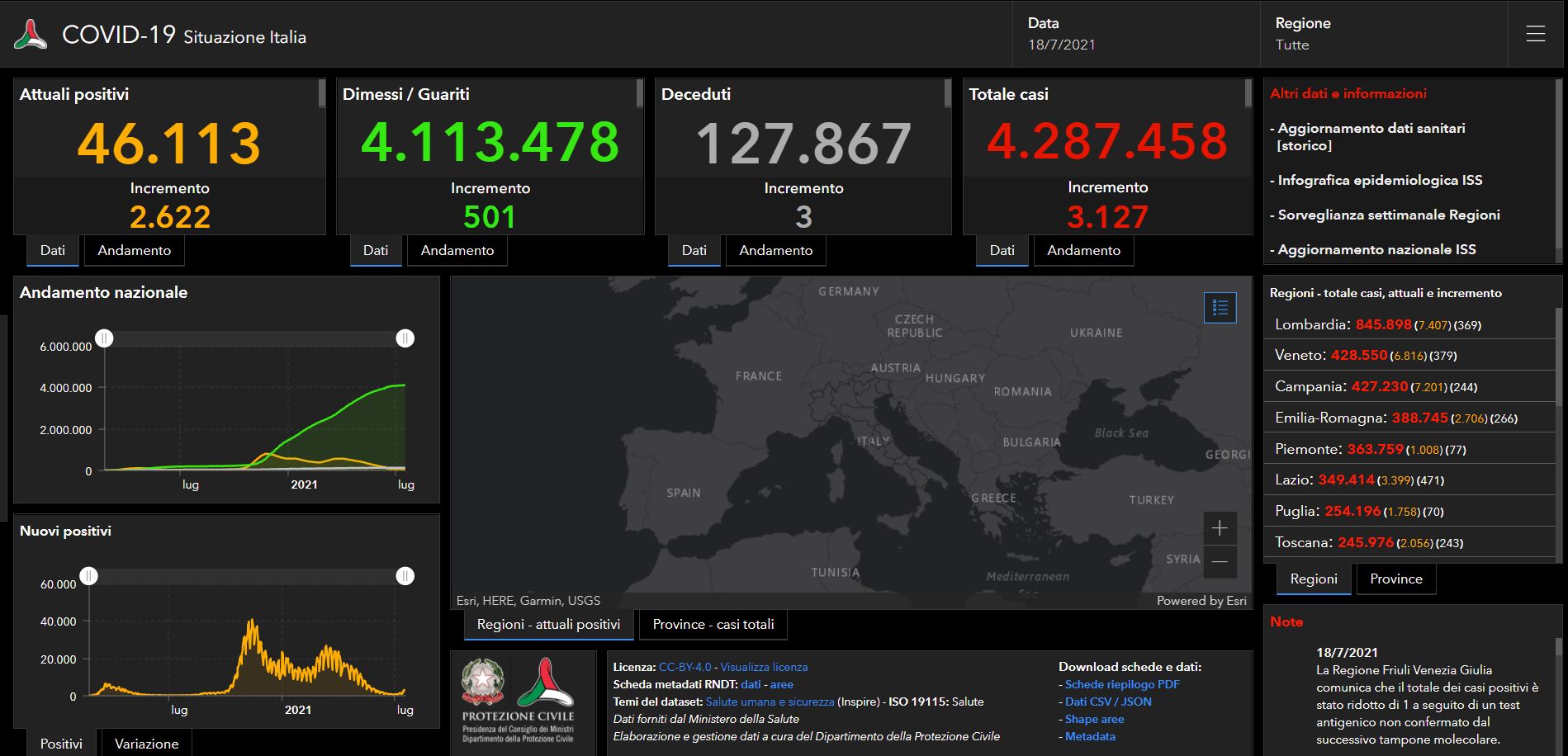
Task: Switch Nuovi positivi chart to Variazione view
Action: point(145,743)
